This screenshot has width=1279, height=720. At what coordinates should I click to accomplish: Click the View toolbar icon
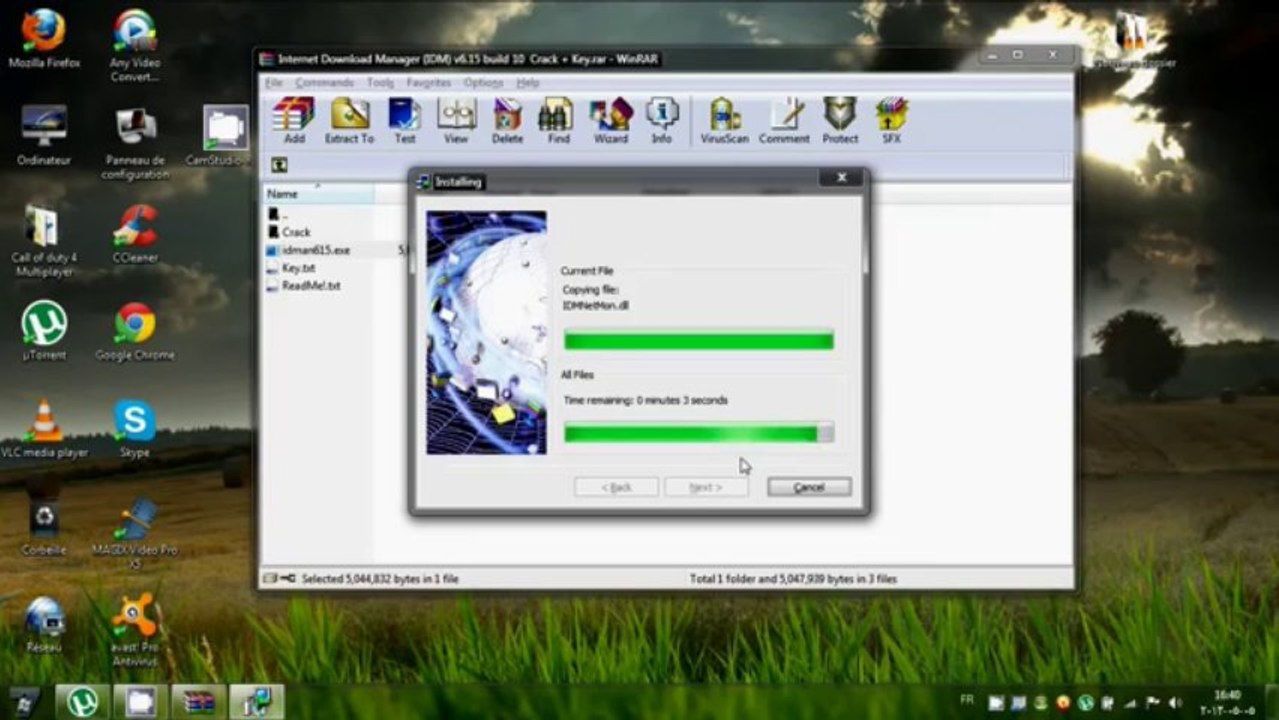point(456,121)
